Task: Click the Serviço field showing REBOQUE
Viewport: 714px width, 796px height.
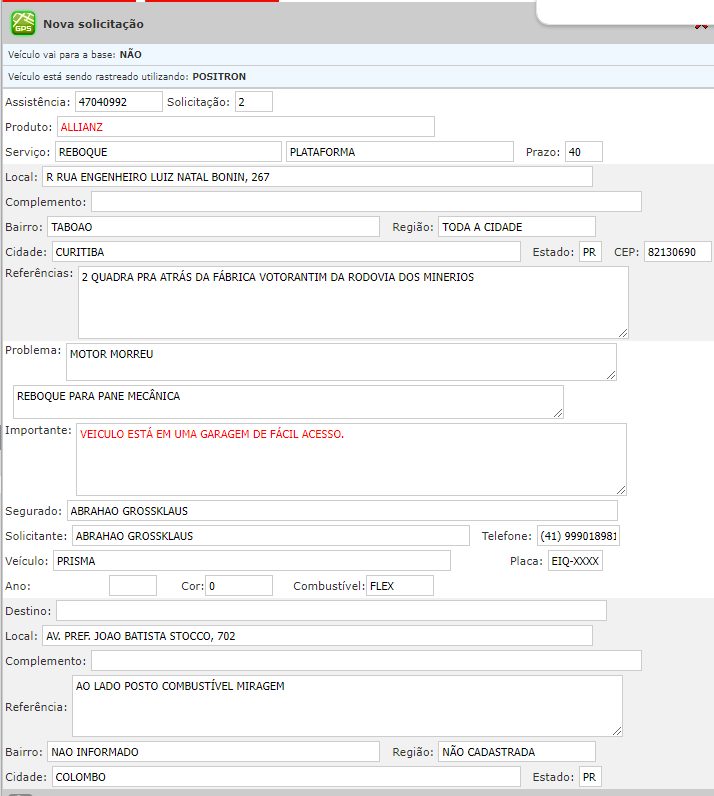Action: 167,152
